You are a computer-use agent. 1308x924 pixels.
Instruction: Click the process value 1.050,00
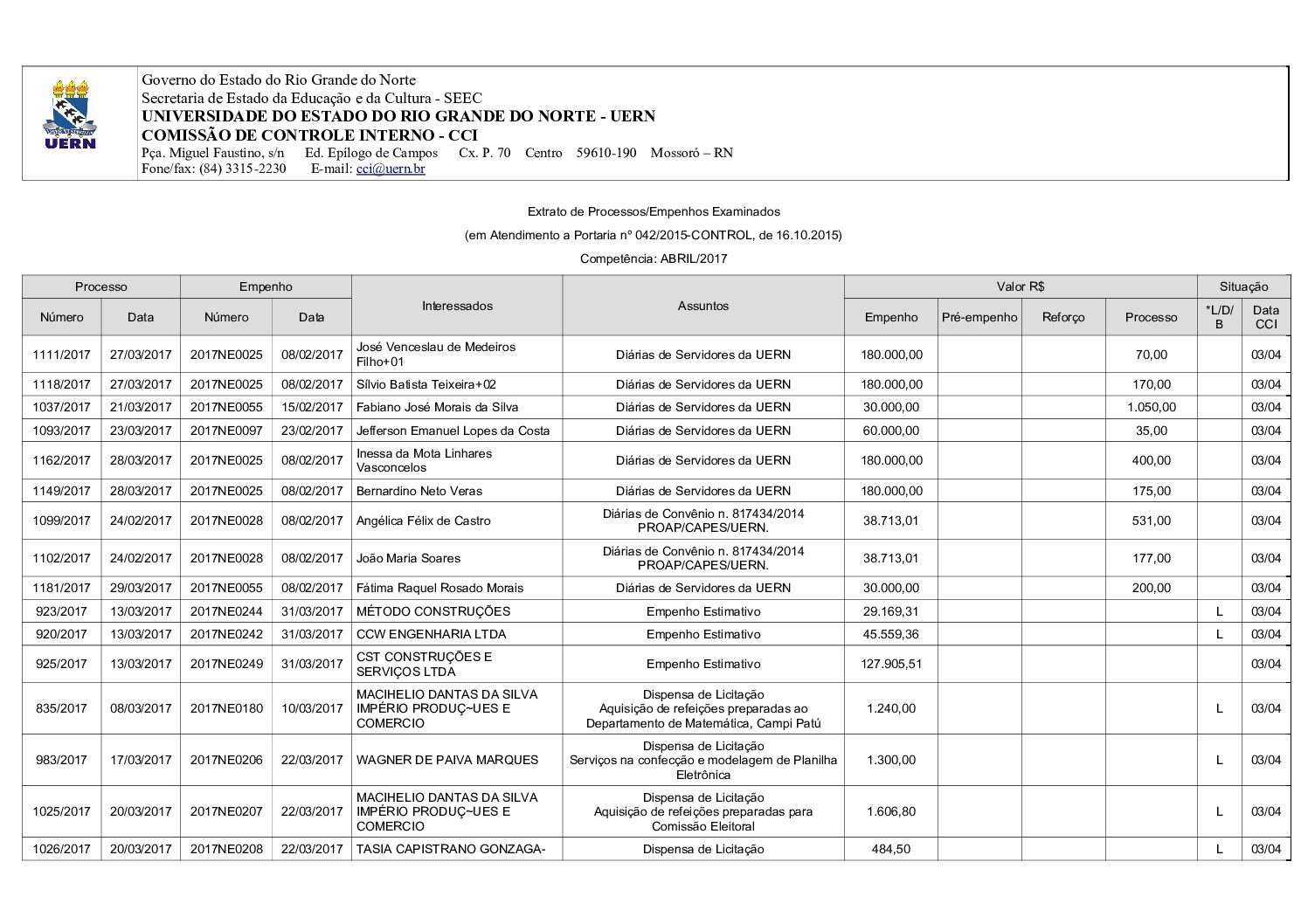point(1151,407)
